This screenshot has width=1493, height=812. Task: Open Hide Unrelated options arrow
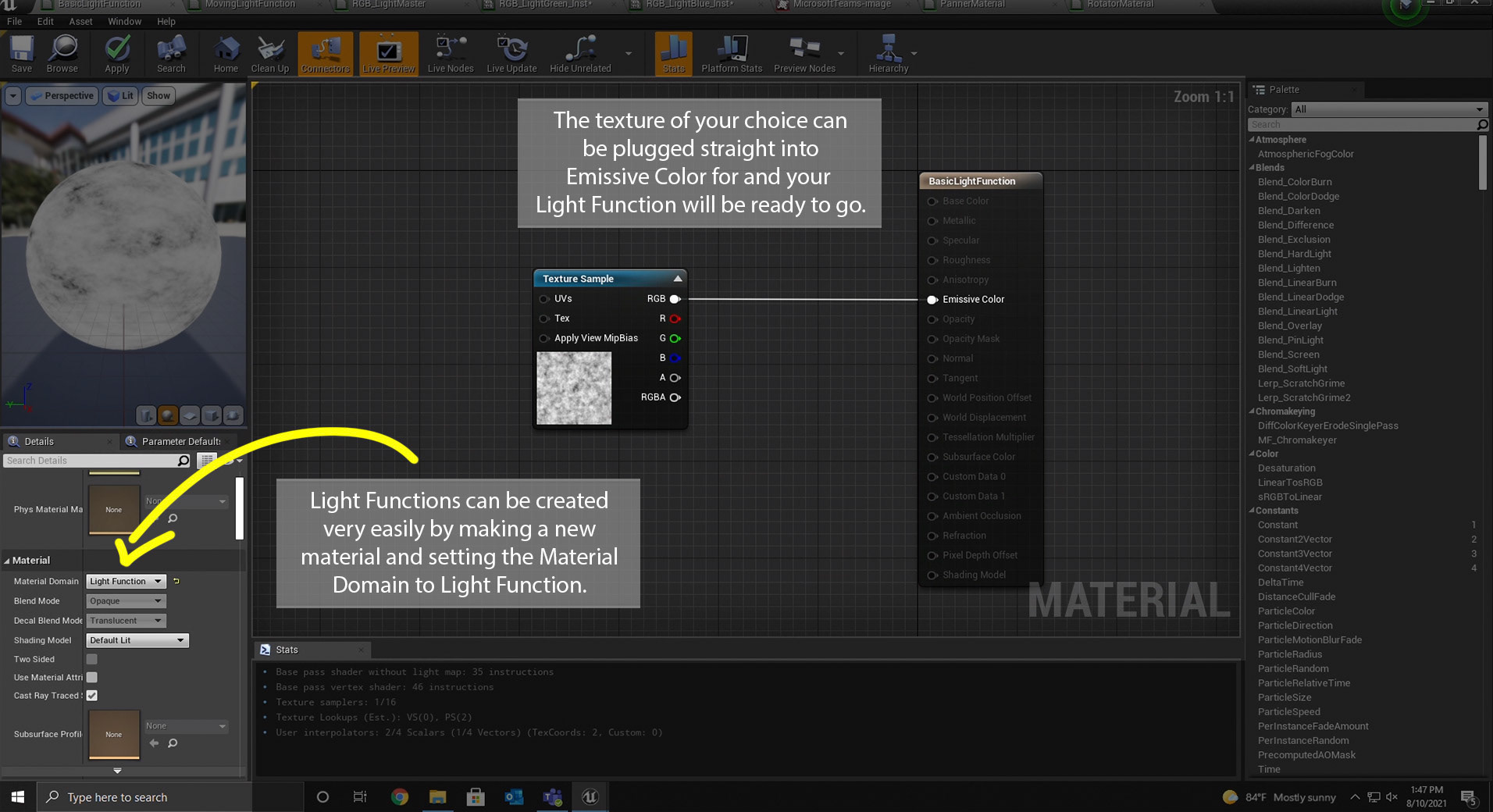(x=629, y=54)
